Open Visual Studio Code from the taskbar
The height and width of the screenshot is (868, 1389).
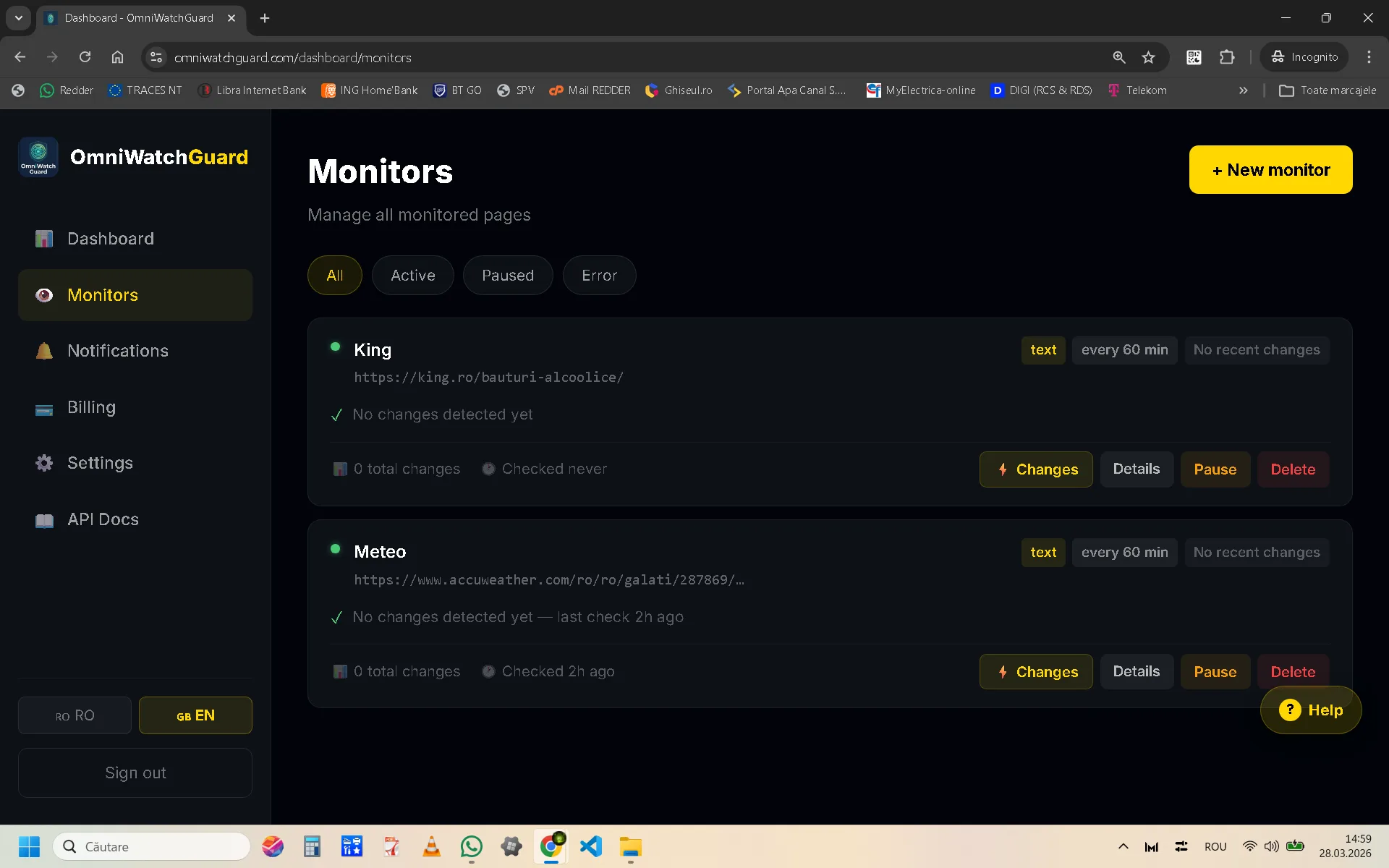tap(591, 846)
